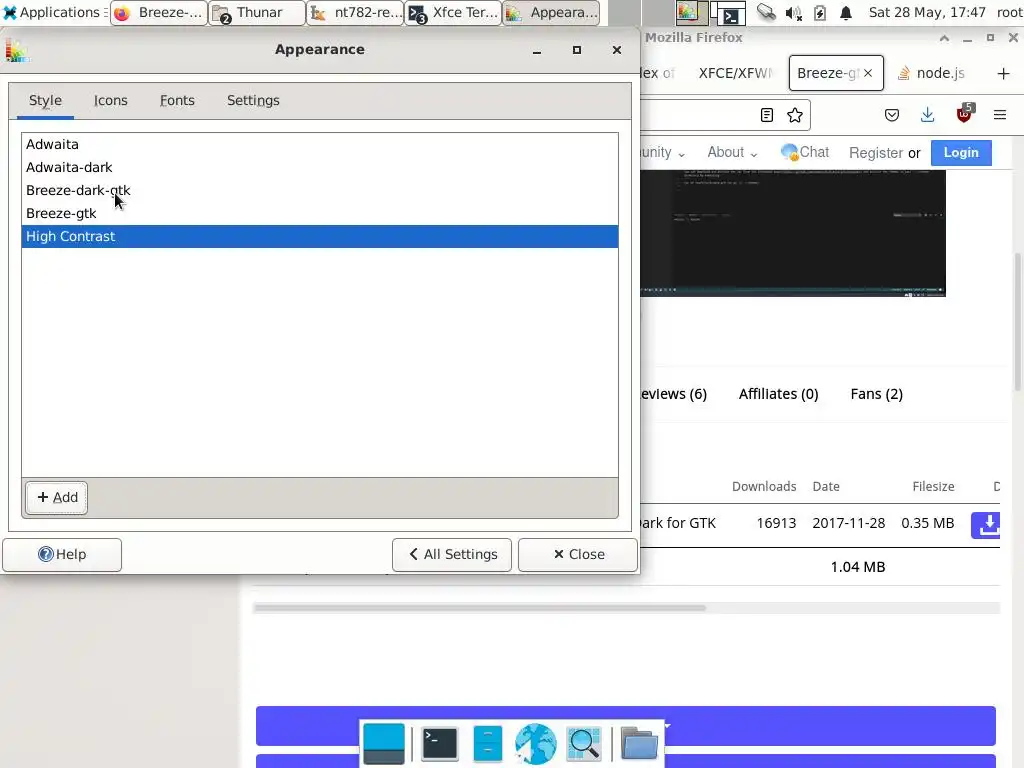This screenshot has height=768, width=1024.
Task: Click the blue Login button
Action: (x=961, y=153)
